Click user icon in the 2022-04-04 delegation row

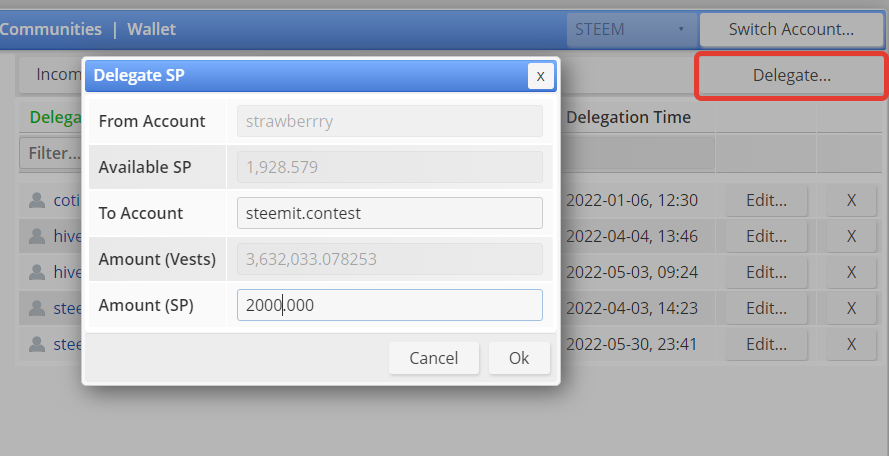38,236
